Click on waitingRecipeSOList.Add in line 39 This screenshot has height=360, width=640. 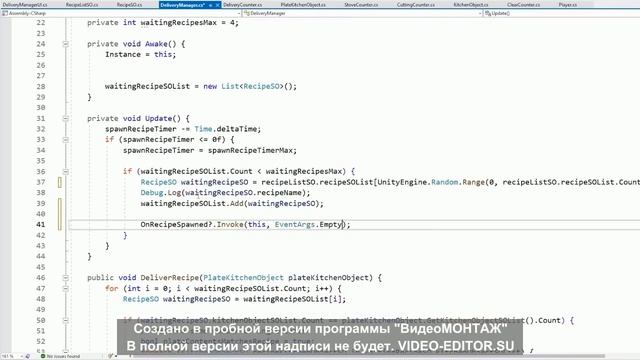(x=192, y=203)
